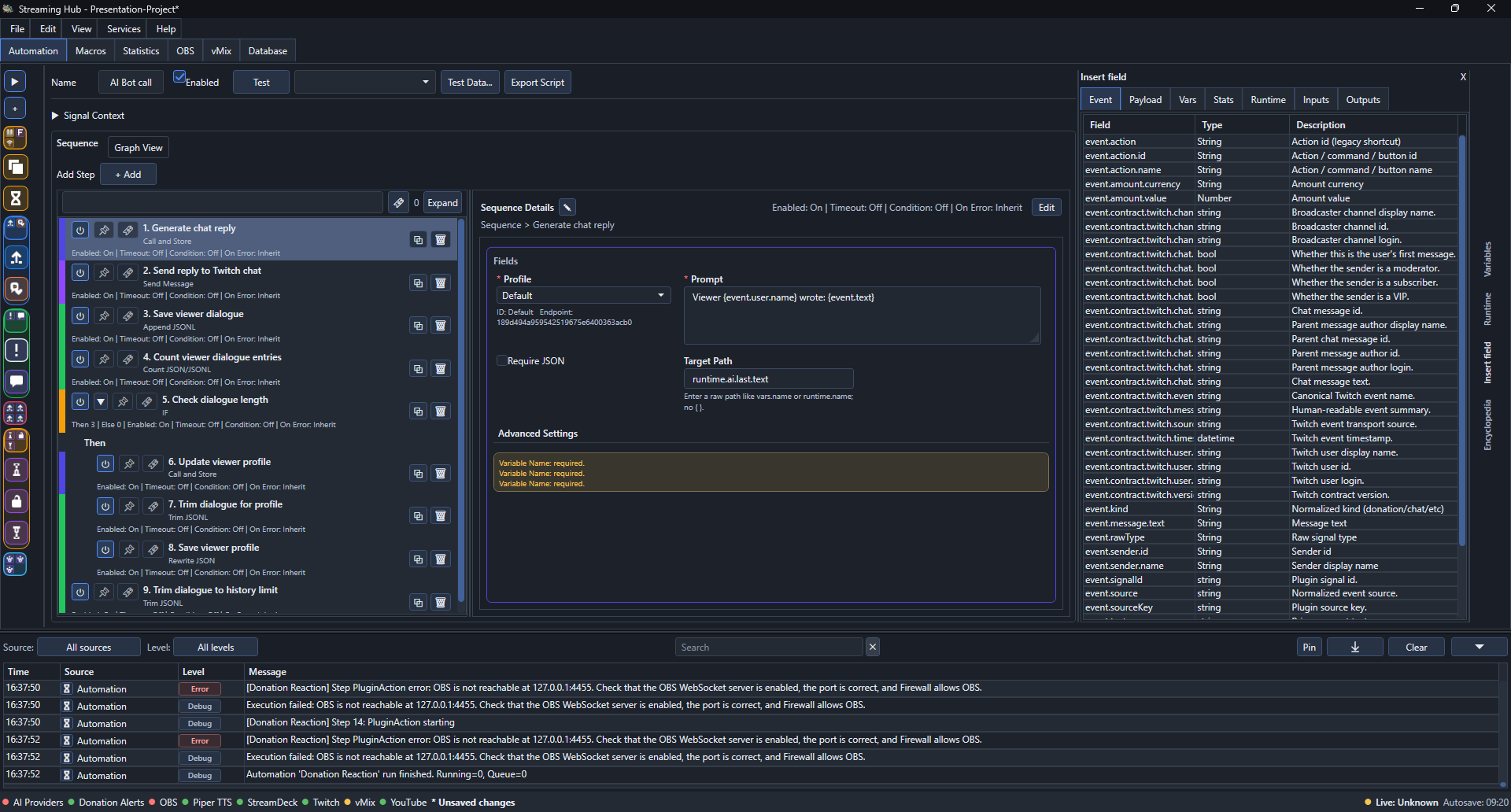Collapse the 'Check dialogue length' IF branch

coord(101,401)
